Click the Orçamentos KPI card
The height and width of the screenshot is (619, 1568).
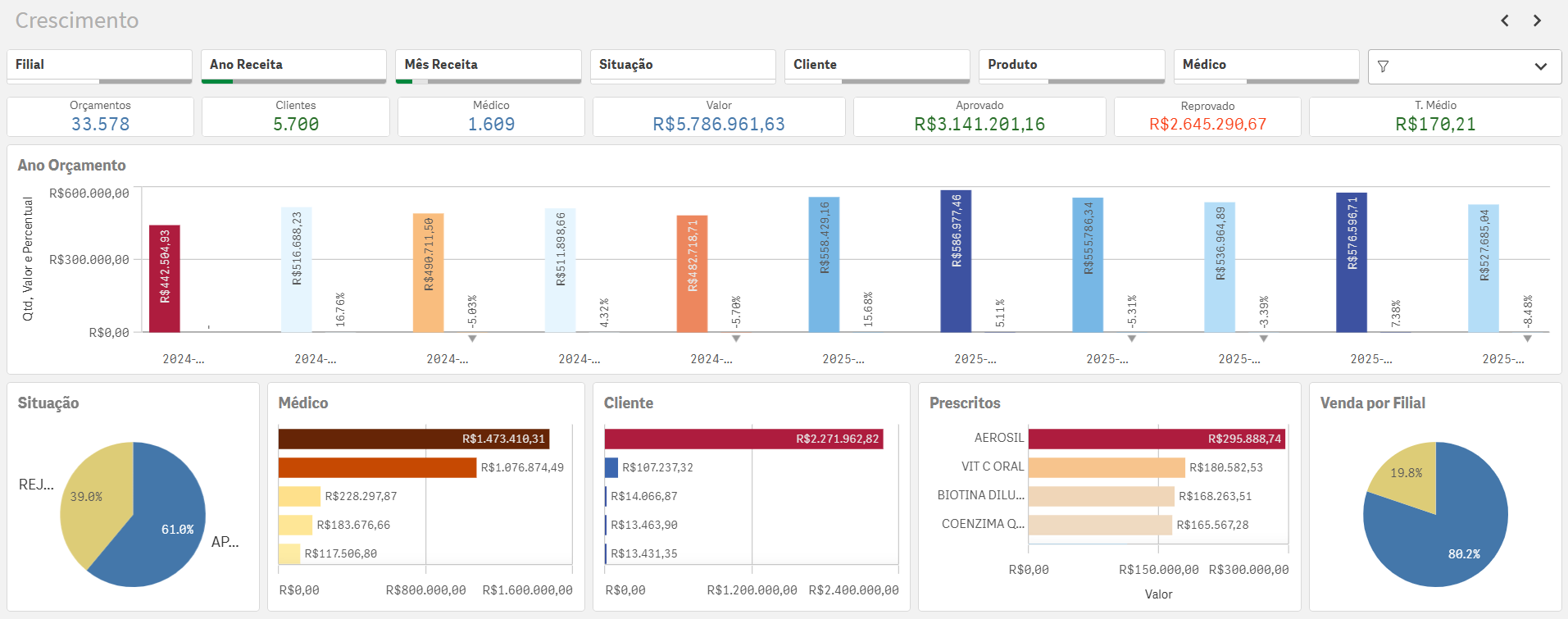pyautogui.click(x=100, y=116)
